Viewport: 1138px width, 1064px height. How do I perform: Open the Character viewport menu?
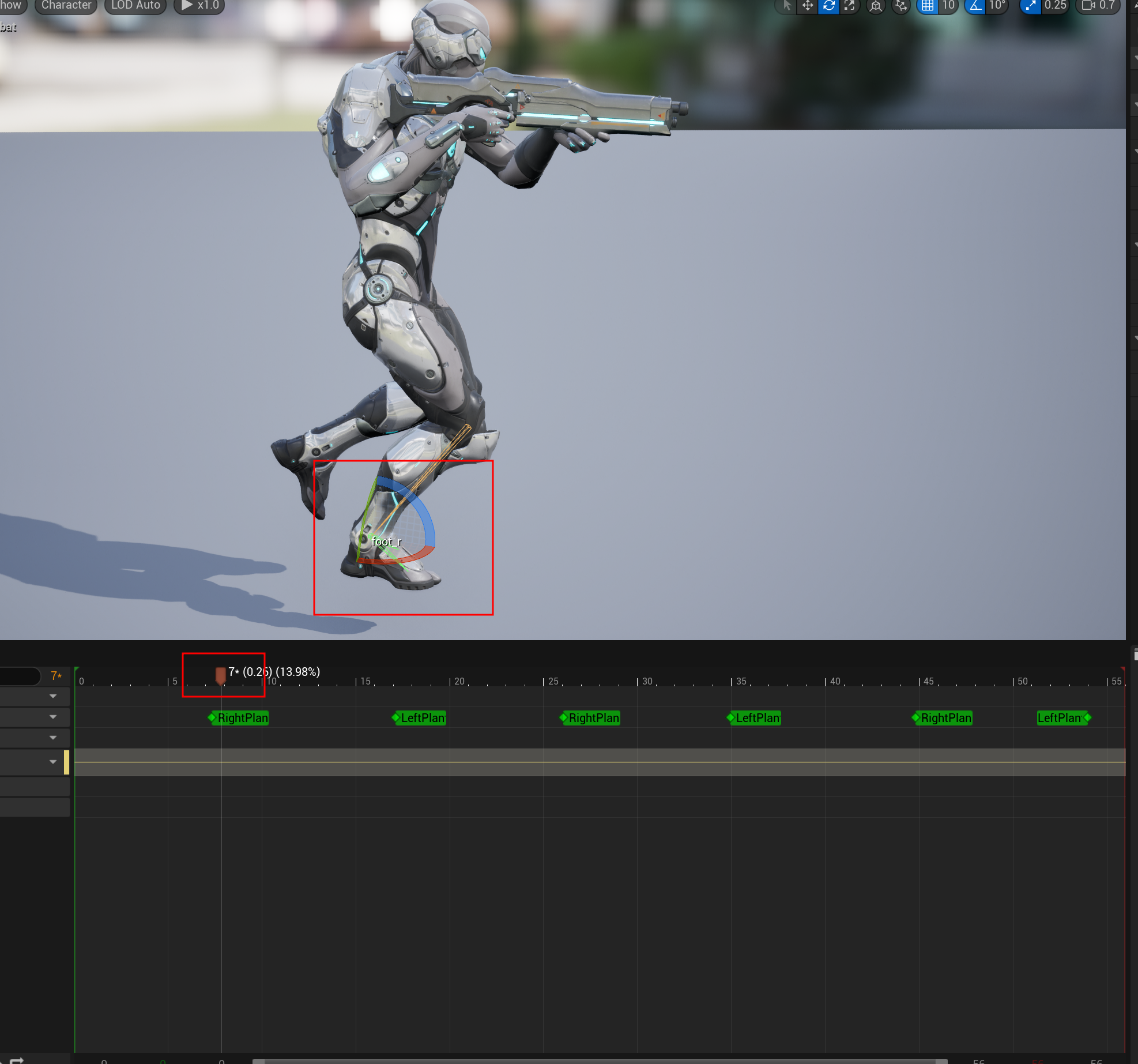(66, 6)
